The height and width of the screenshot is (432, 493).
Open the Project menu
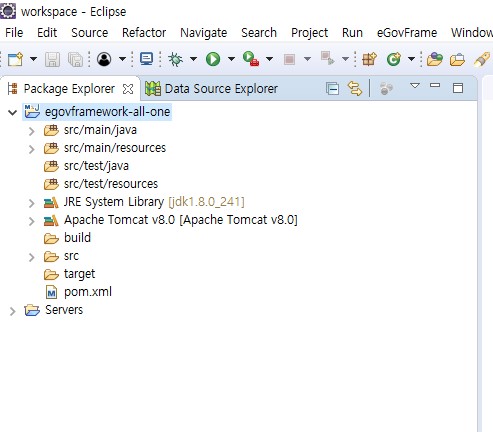tap(309, 33)
